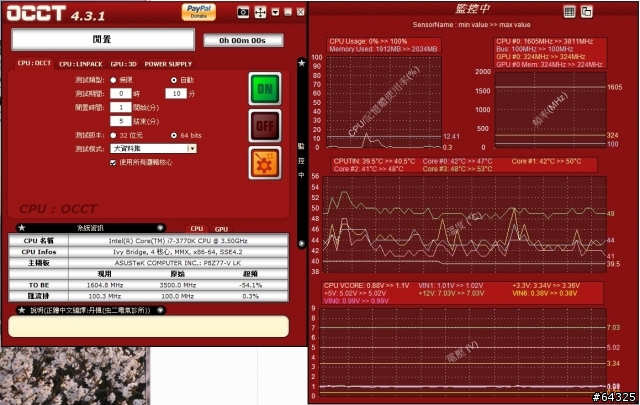
Task: Click the star icon on help section header
Action: click(22, 310)
